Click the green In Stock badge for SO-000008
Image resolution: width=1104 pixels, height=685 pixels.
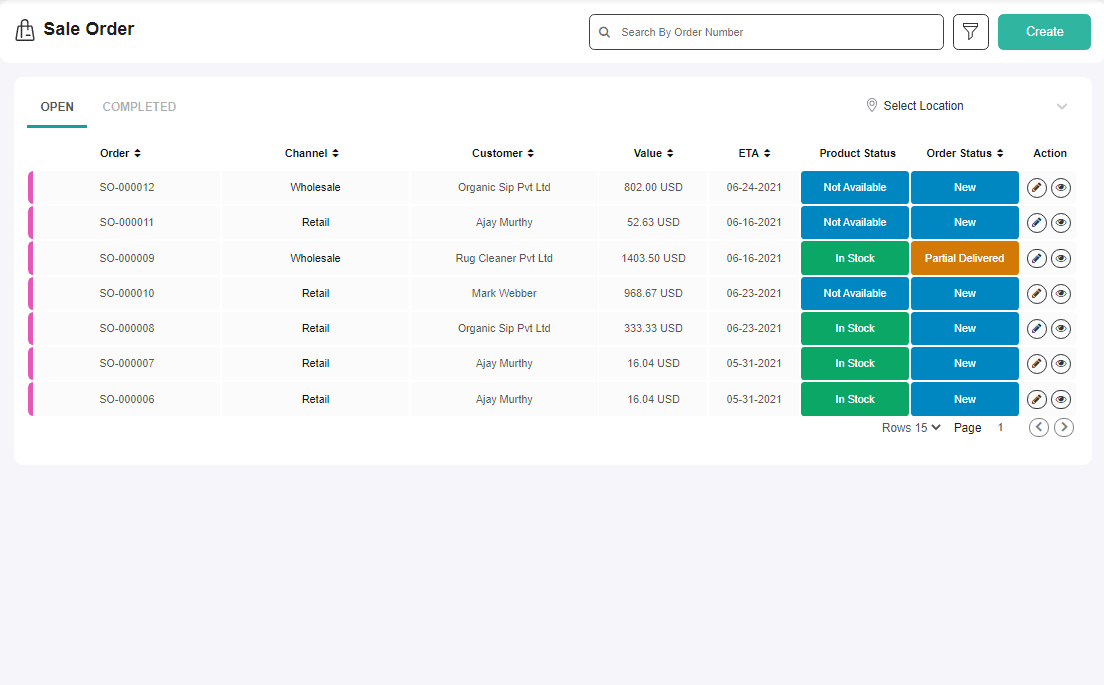(x=855, y=329)
